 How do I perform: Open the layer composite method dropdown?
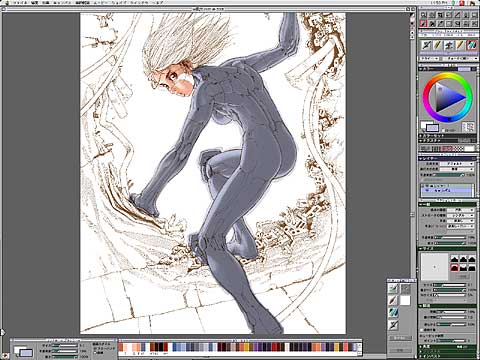[x=456, y=164]
